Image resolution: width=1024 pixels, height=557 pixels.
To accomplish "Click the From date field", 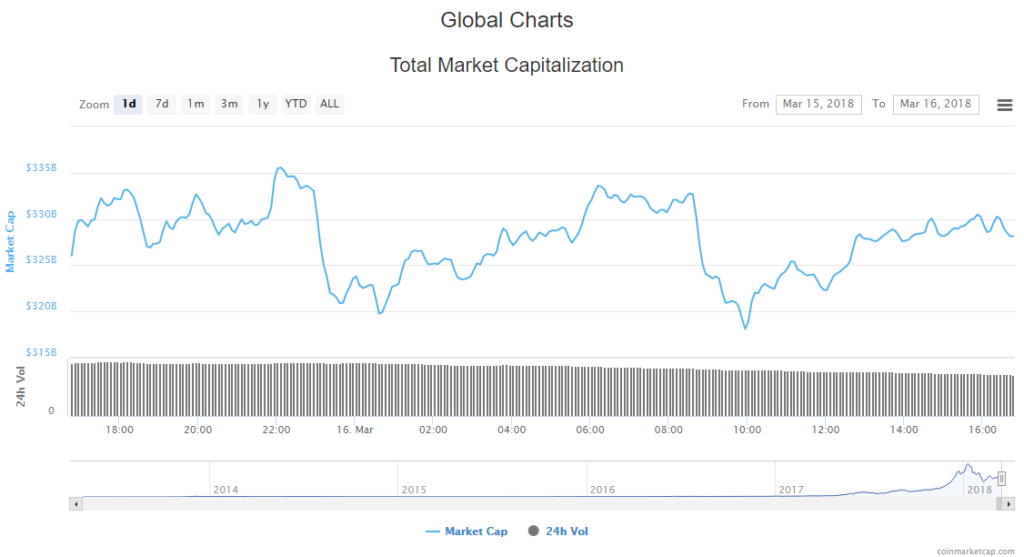I will point(818,104).
